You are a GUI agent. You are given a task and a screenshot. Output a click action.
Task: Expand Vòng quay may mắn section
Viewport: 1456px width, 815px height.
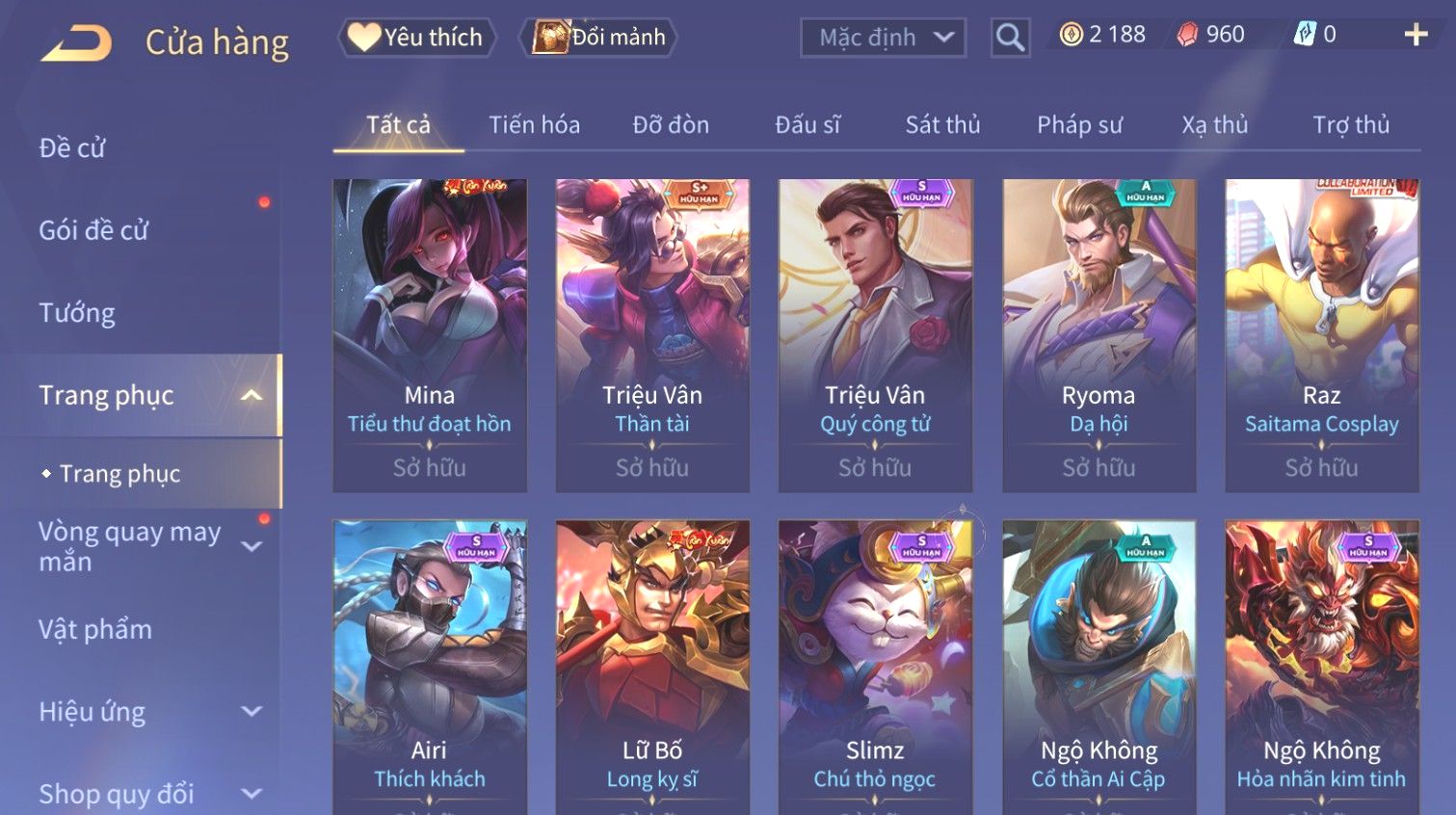(x=251, y=546)
